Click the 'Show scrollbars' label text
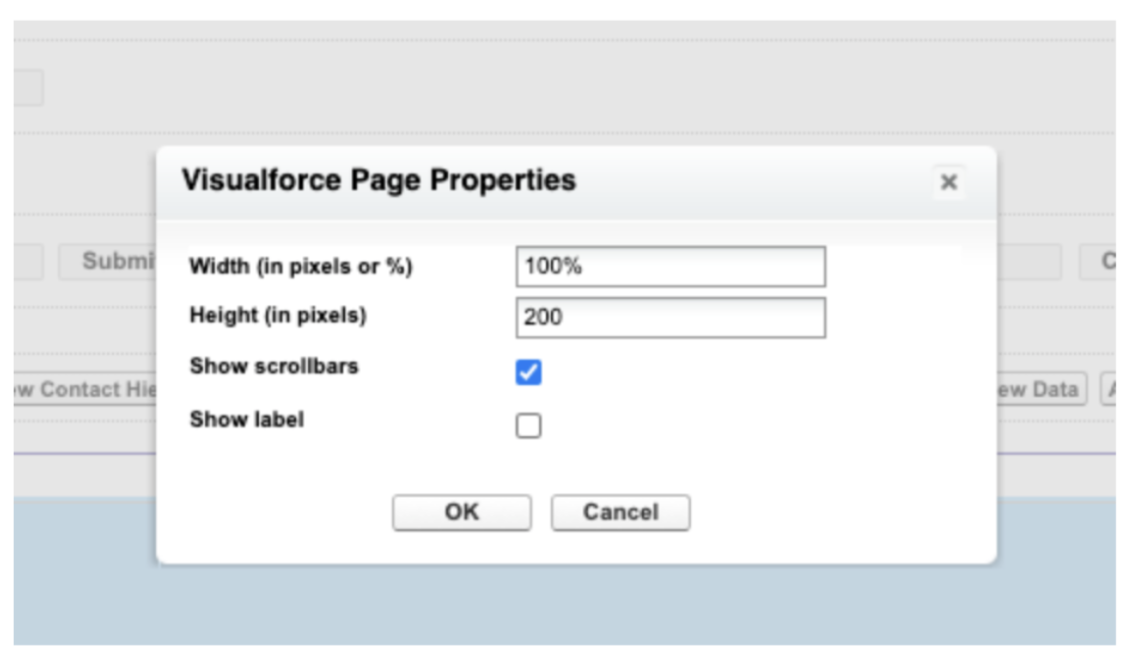 point(274,366)
